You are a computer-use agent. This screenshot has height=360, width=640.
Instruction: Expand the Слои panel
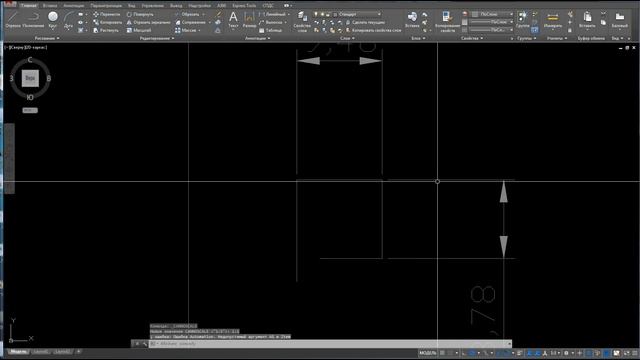347,38
